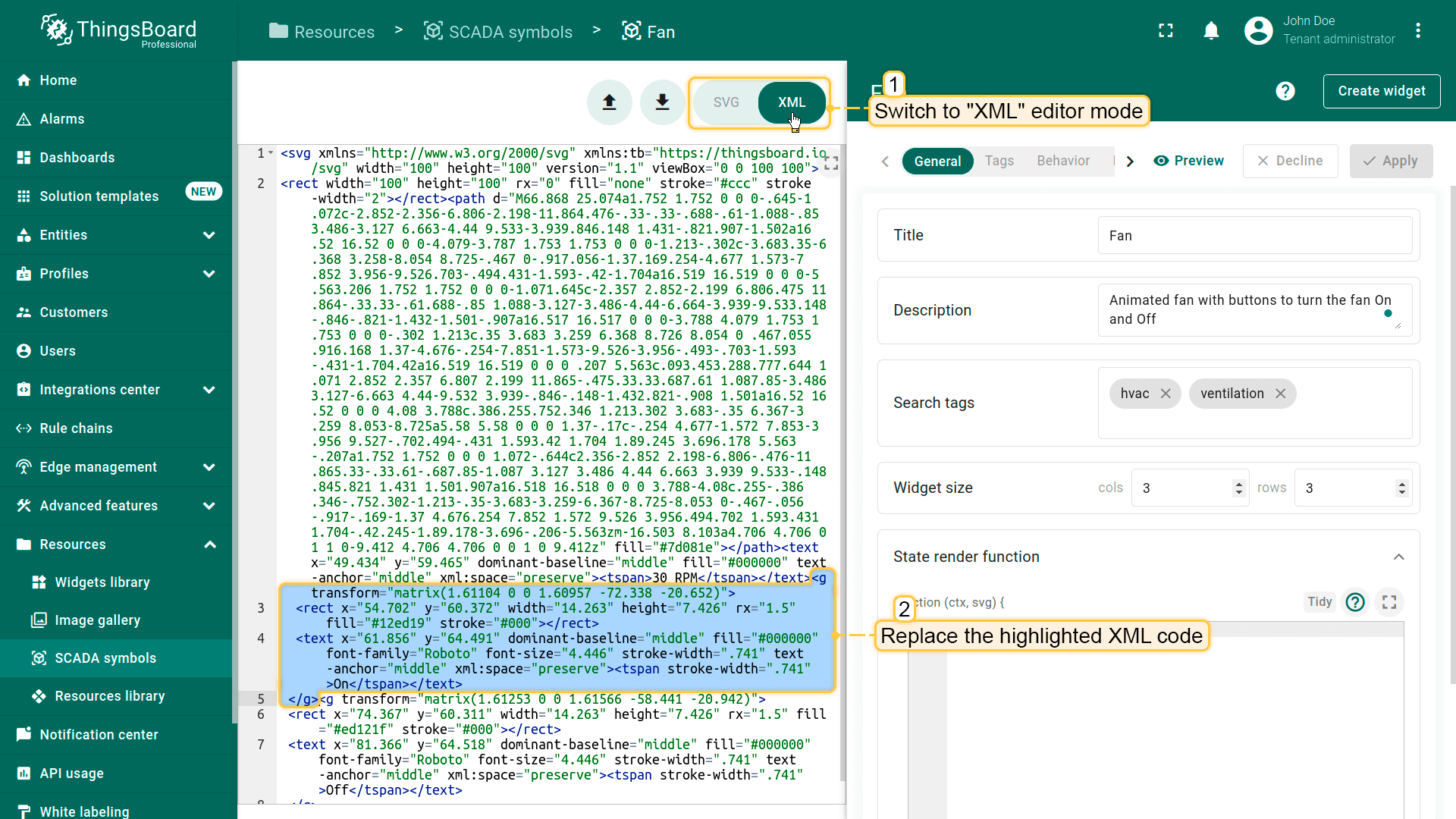Screen dimensions: 1456x819
Task: Open the help question mark icon
Action: (x=1285, y=91)
